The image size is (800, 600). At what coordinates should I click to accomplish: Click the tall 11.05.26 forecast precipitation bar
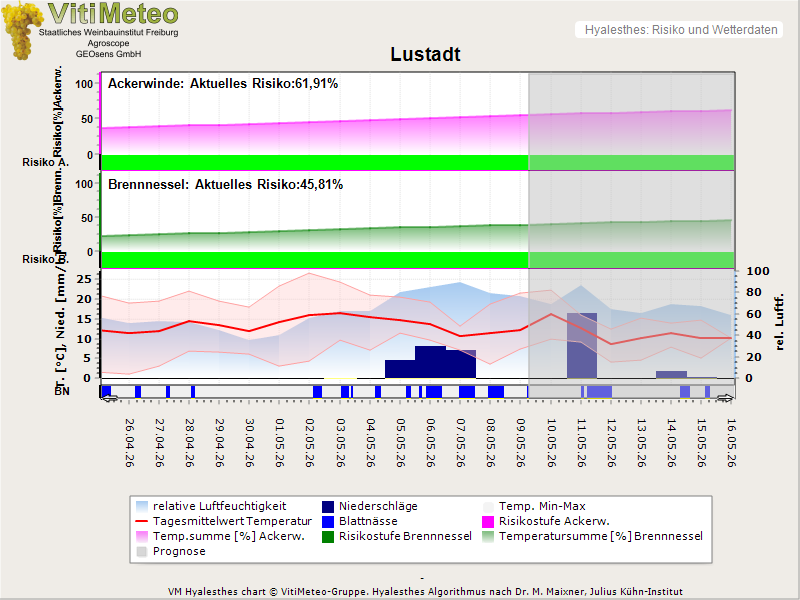(582, 345)
